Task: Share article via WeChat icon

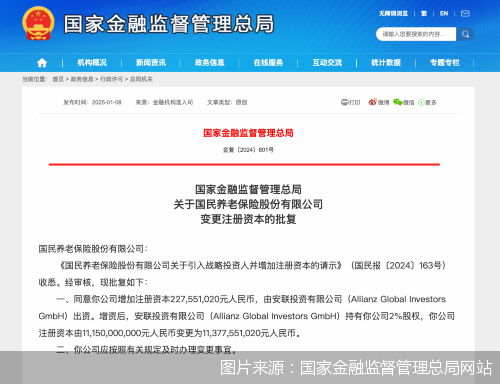Action: [398, 102]
